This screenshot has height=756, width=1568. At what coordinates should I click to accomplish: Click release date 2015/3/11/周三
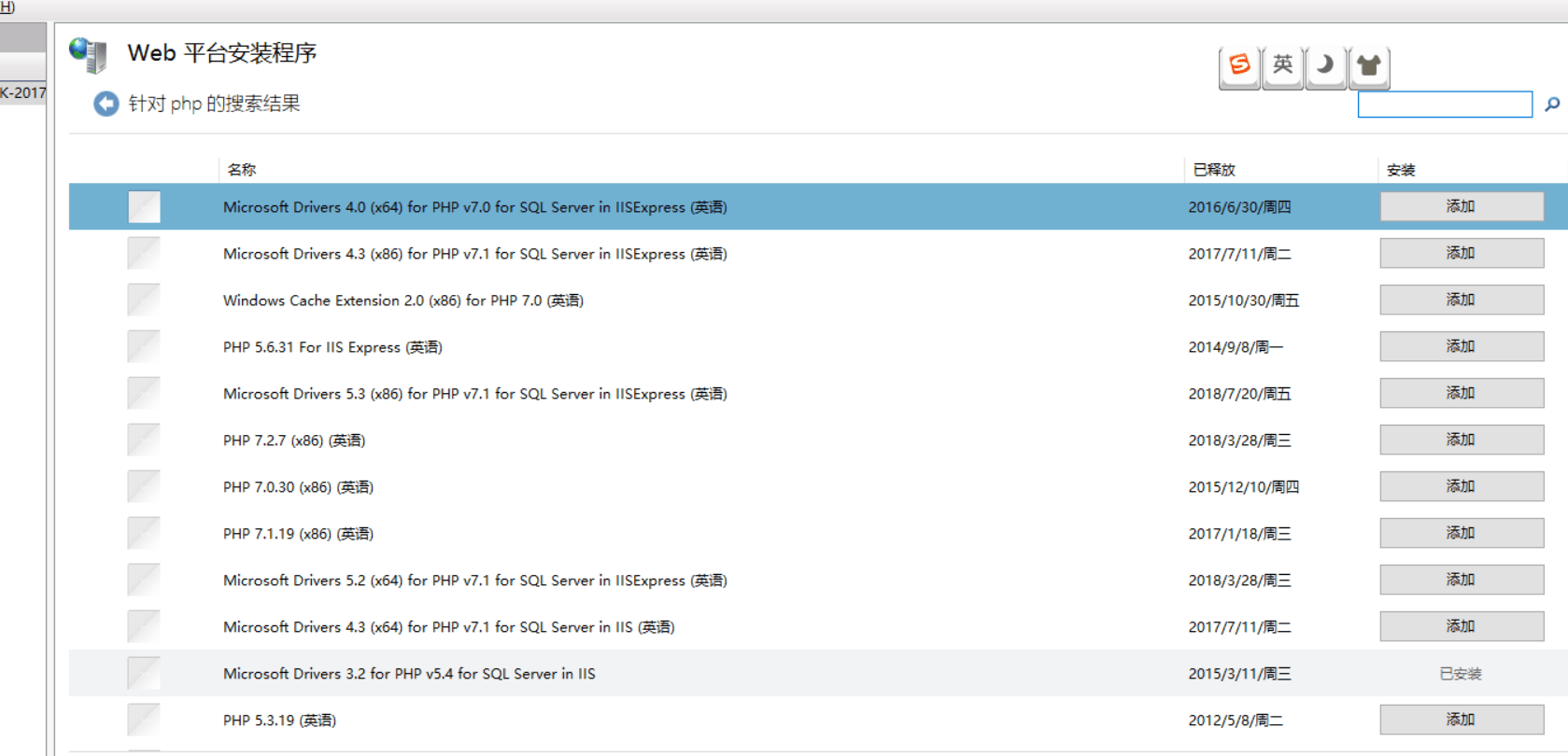click(x=1239, y=674)
